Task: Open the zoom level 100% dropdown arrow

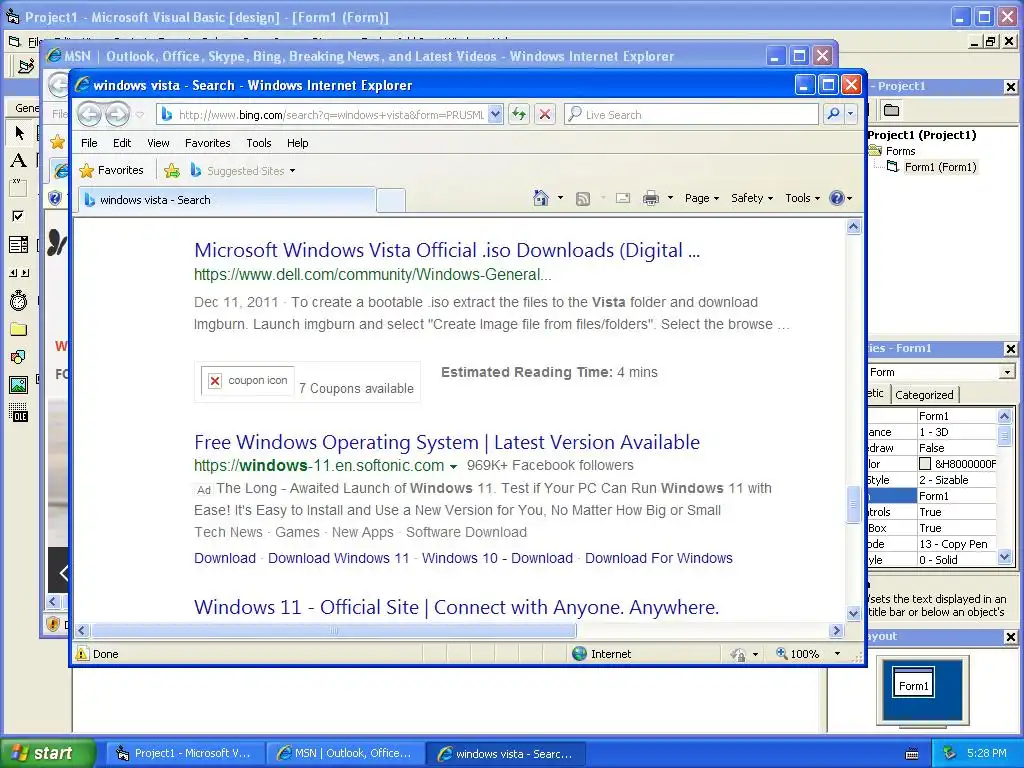Action: click(837, 654)
